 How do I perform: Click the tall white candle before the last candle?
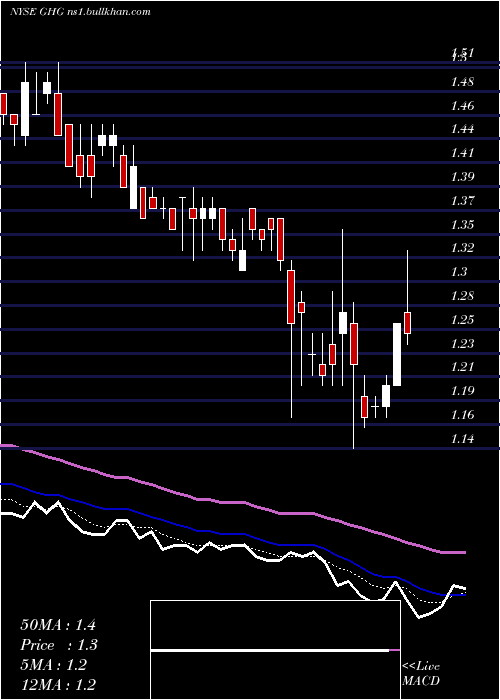[x=396, y=354]
